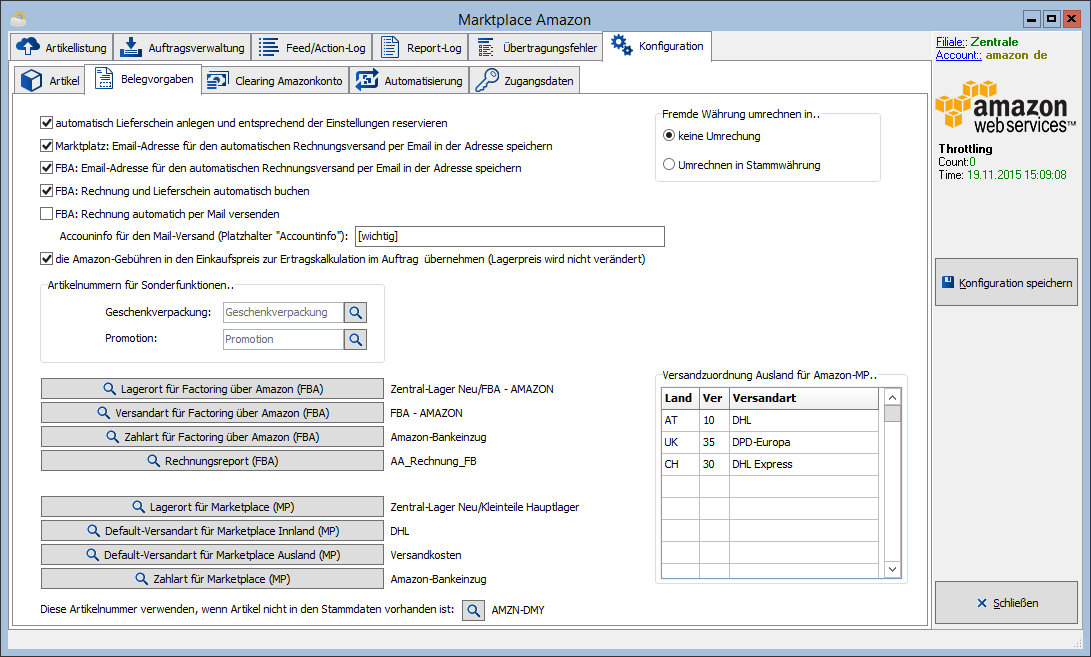Select the Belegvorgaben sub-tab
The height and width of the screenshot is (657, 1091).
click(143, 79)
